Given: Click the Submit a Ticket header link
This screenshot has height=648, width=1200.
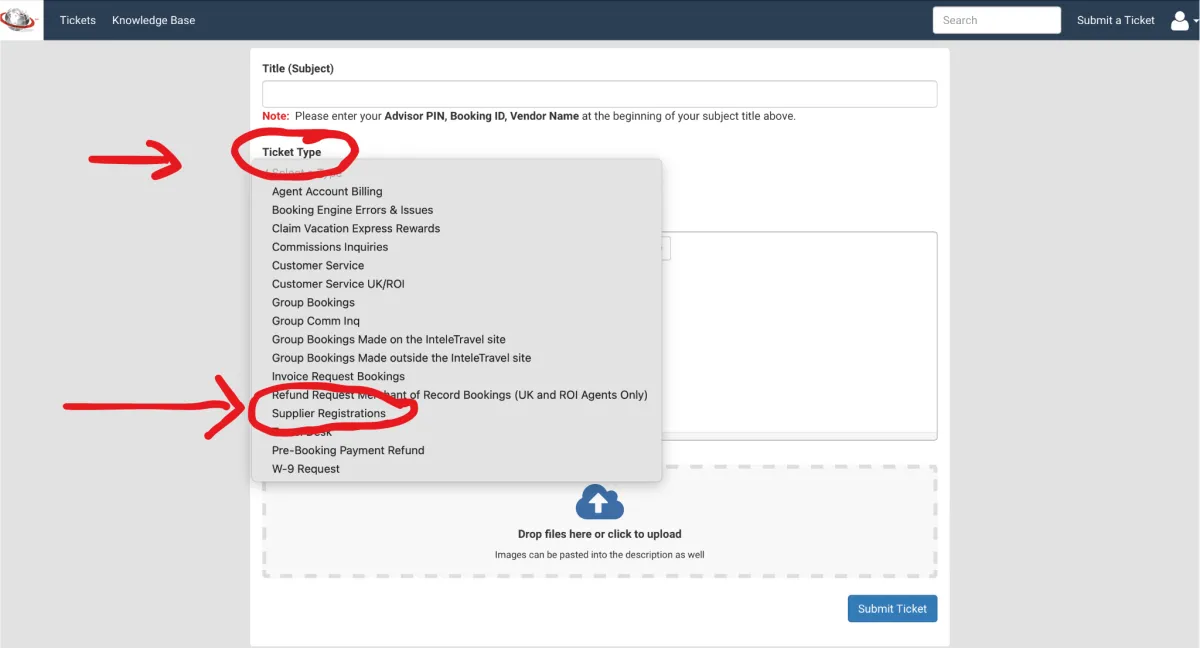Looking at the screenshot, I should [x=1116, y=20].
